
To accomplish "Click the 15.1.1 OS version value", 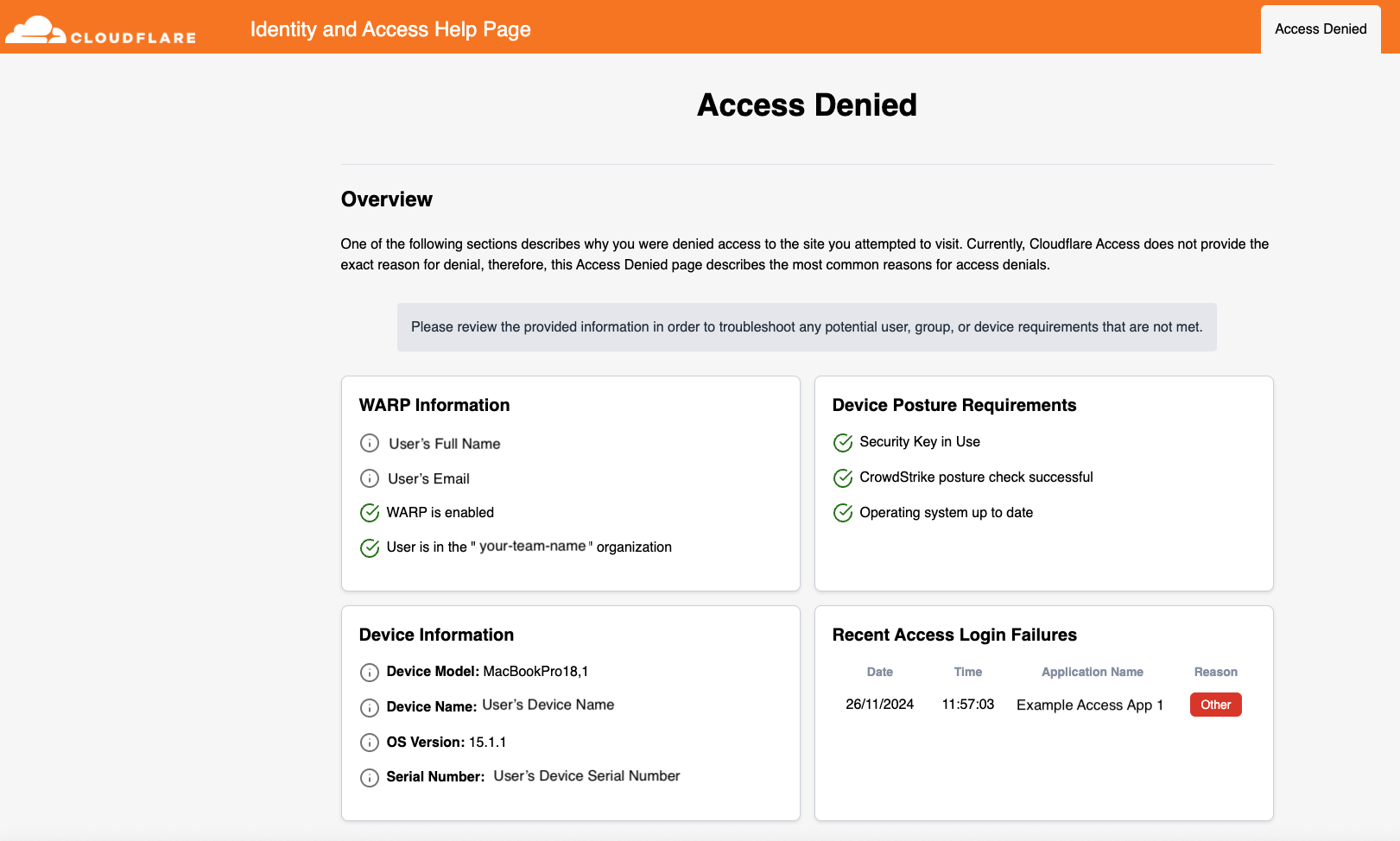I will [x=488, y=743].
